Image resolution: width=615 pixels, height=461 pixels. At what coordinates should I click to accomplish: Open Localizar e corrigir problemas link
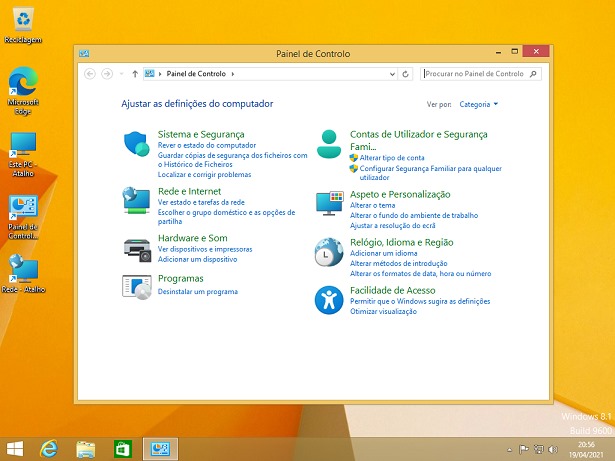(x=204, y=175)
